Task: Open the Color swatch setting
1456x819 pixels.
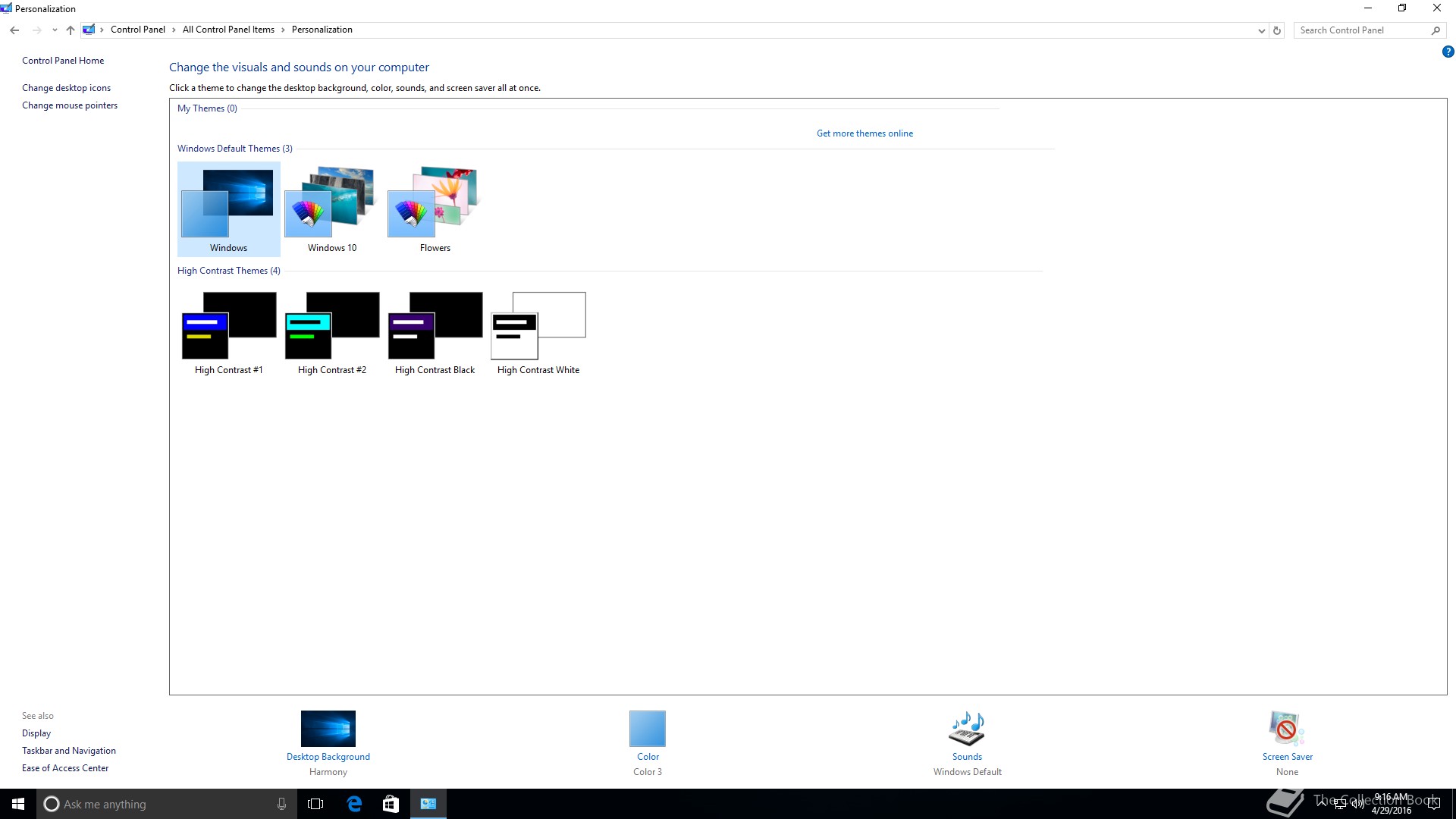Action: (647, 729)
